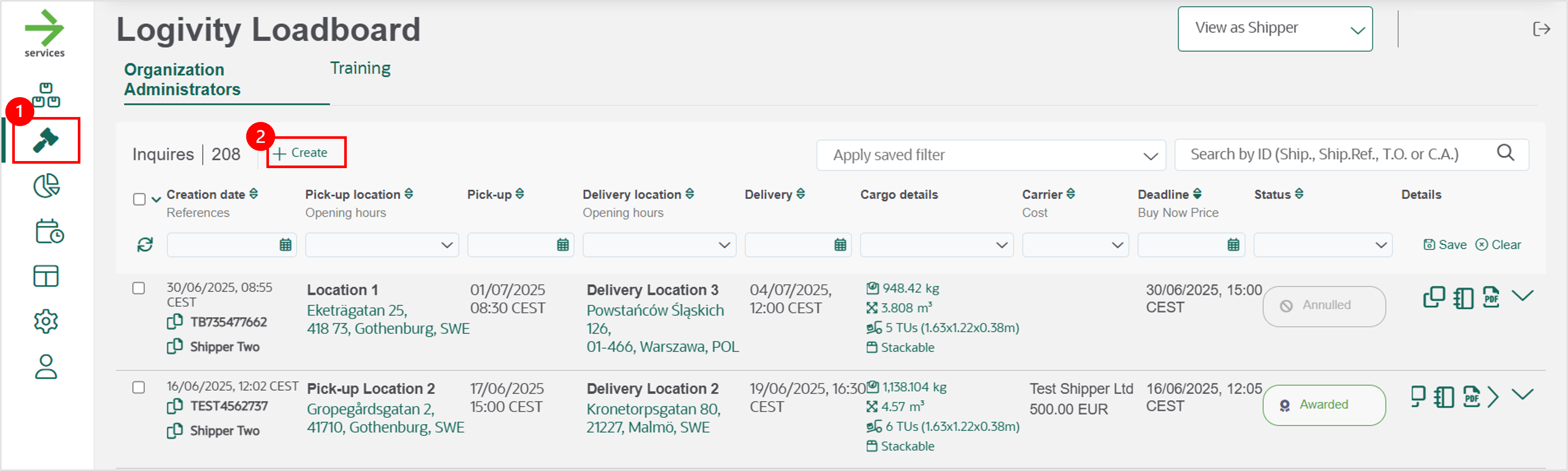1568x471 pixels.
Task: Duplicate the Annulled inquiry row
Action: pyautogui.click(x=1434, y=297)
